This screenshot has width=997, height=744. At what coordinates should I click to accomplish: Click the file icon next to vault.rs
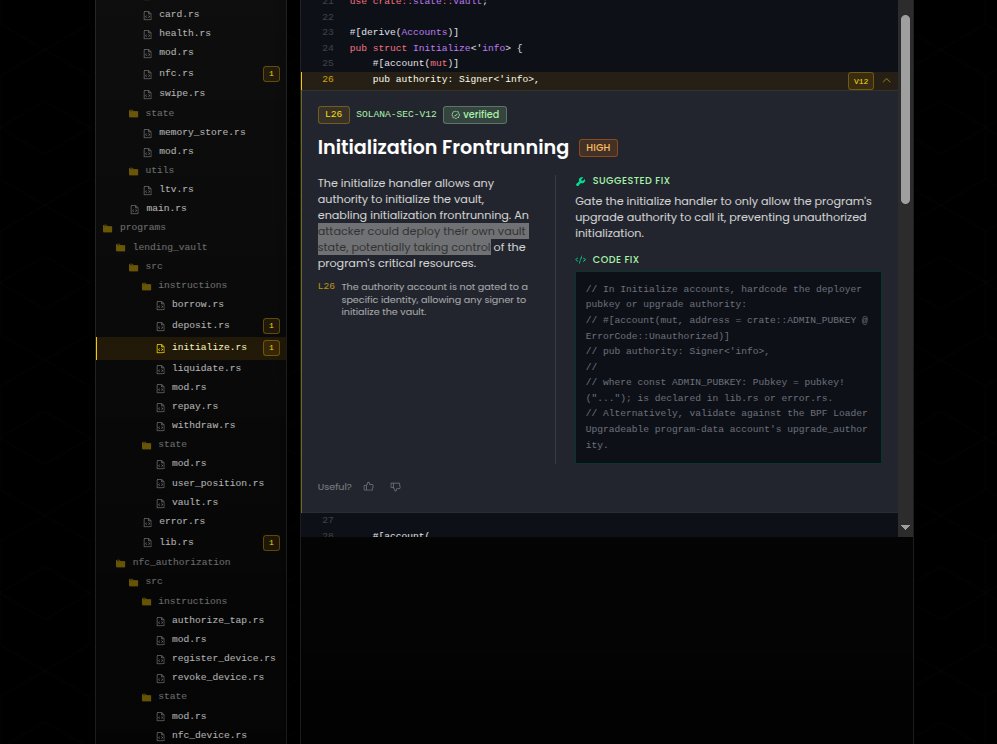click(x=160, y=503)
